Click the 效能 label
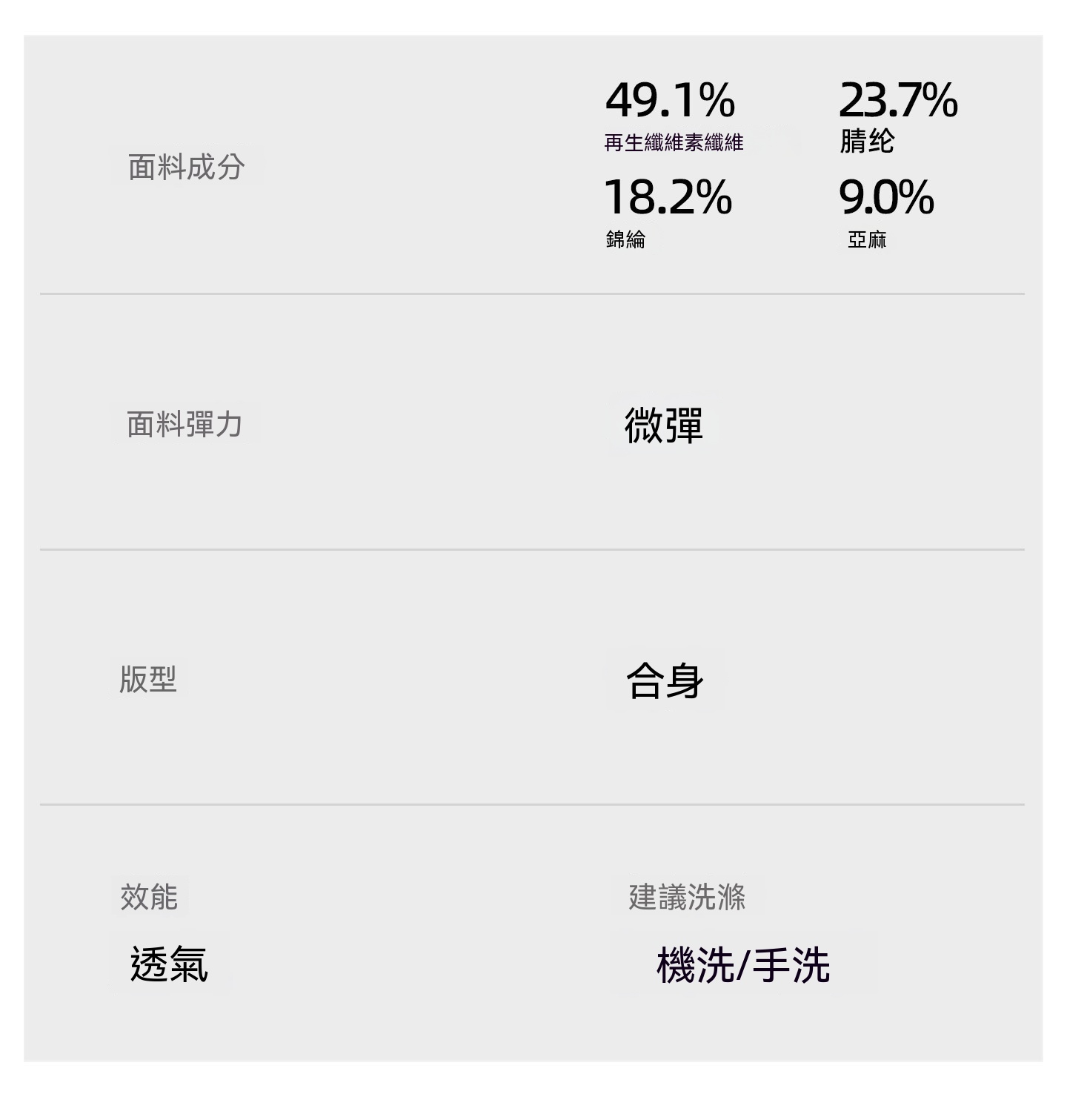The image size is (1067, 1120). click(x=149, y=897)
